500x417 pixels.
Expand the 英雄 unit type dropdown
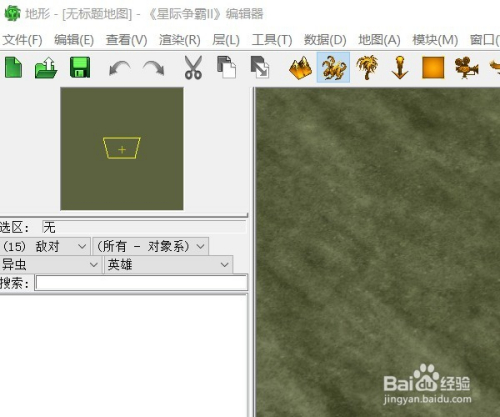point(169,265)
